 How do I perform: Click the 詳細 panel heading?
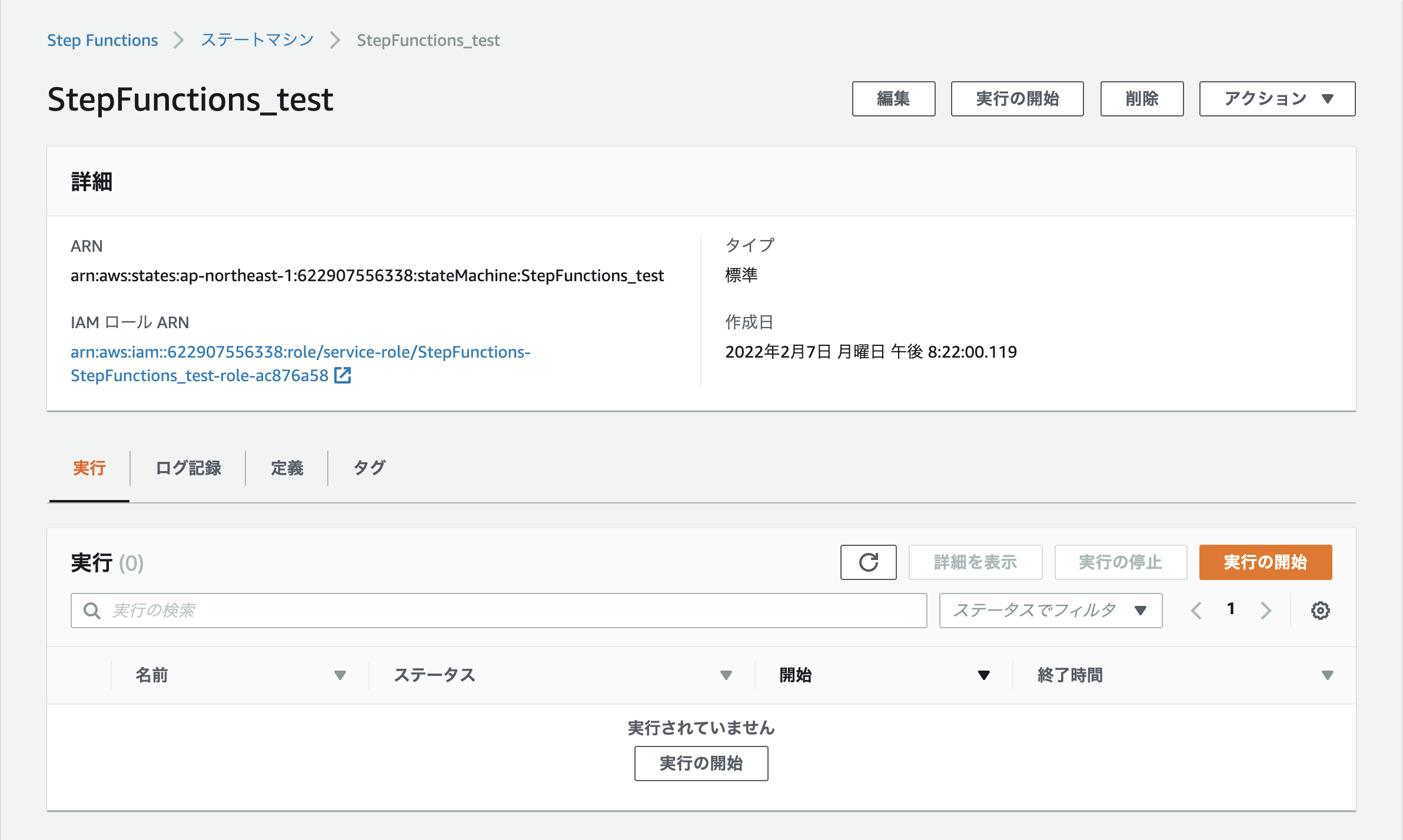92,182
